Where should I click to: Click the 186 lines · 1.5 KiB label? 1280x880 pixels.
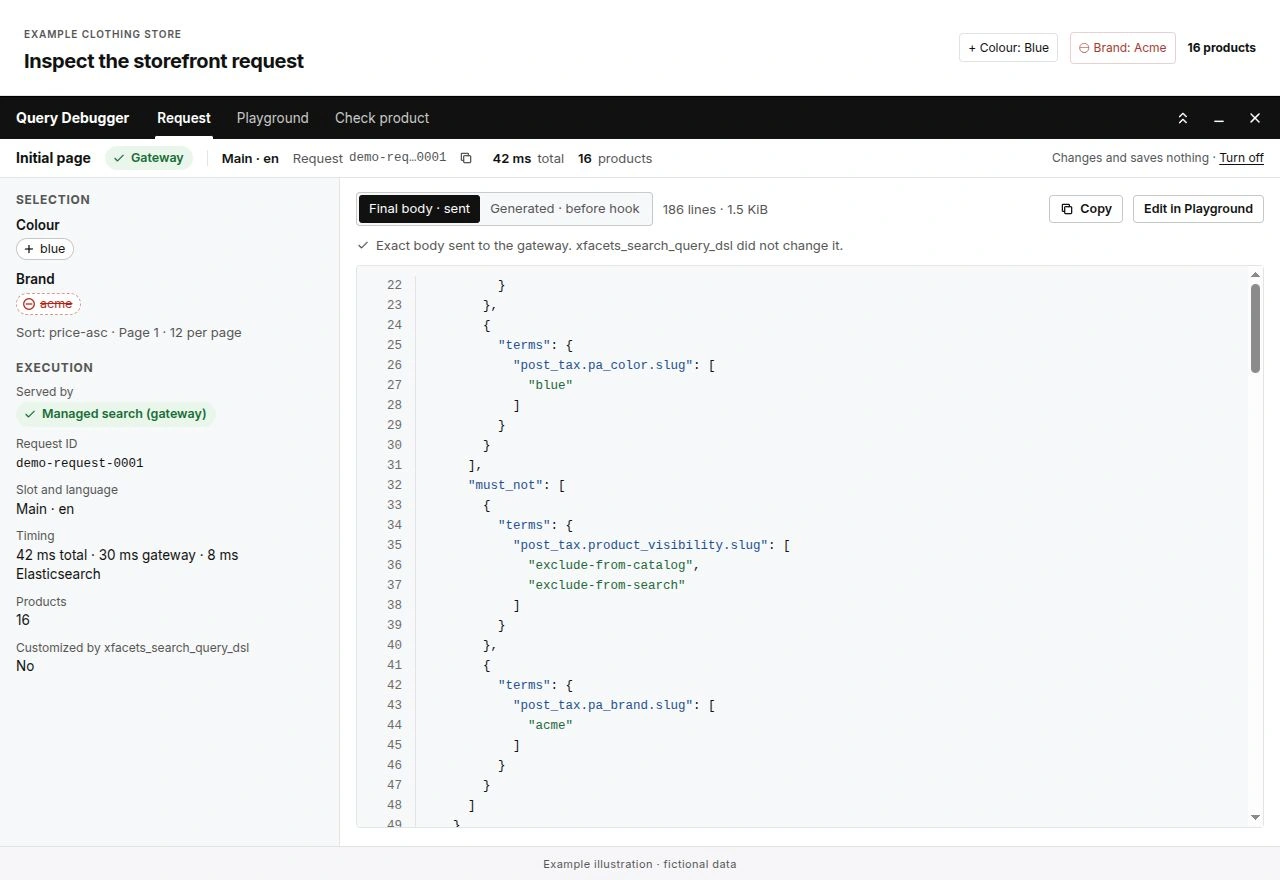(x=715, y=209)
